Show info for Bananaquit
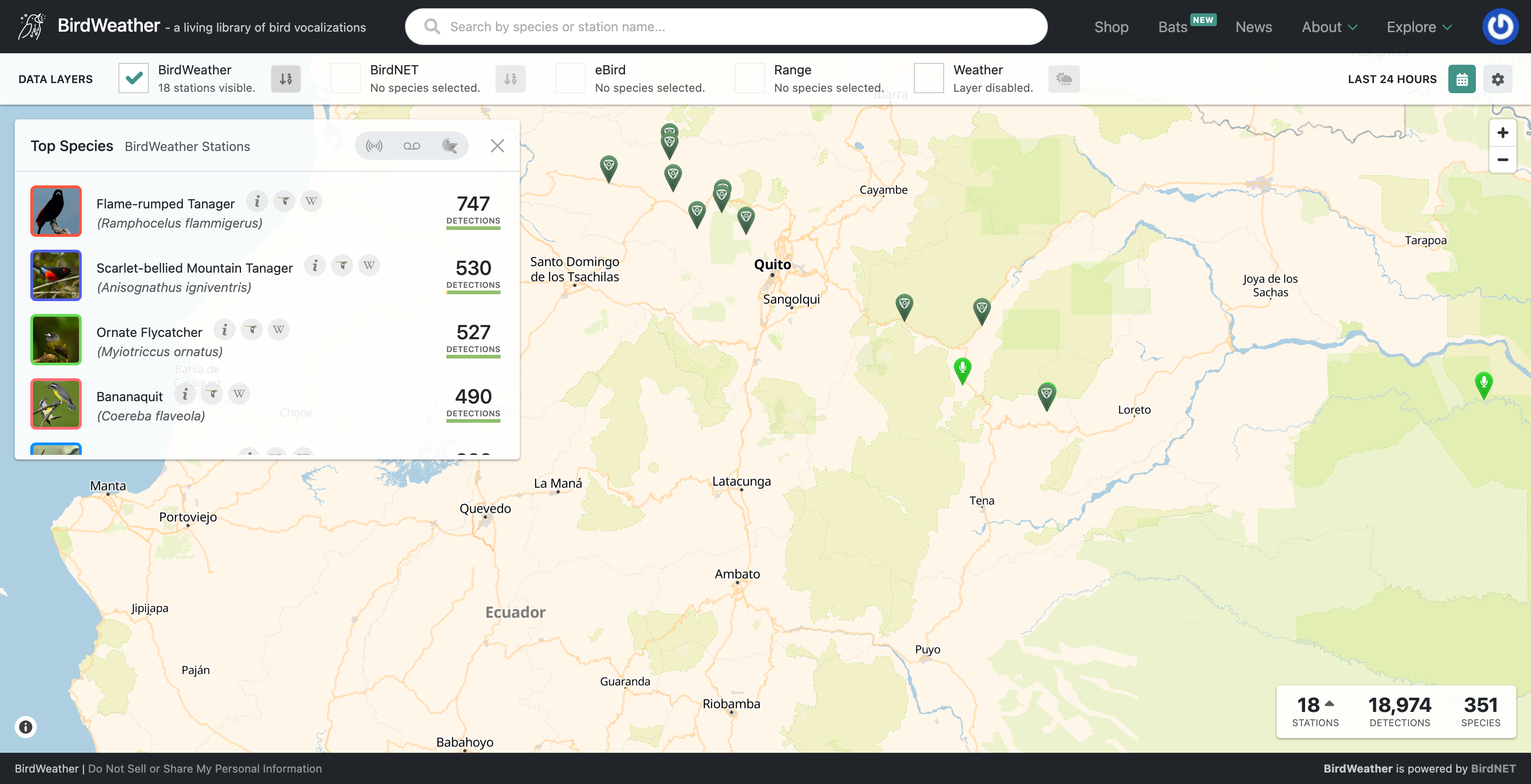The width and height of the screenshot is (1531, 784). click(186, 394)
